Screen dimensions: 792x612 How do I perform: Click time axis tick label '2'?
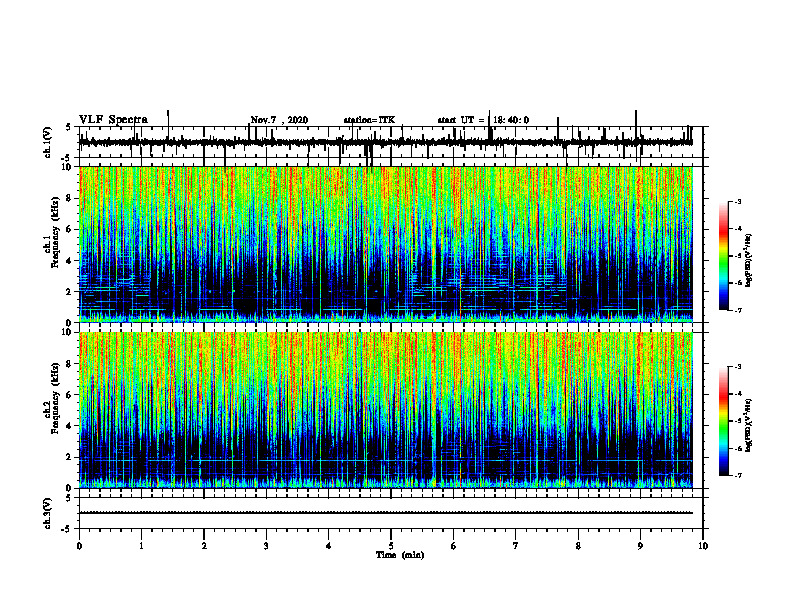tap(204, 546)
